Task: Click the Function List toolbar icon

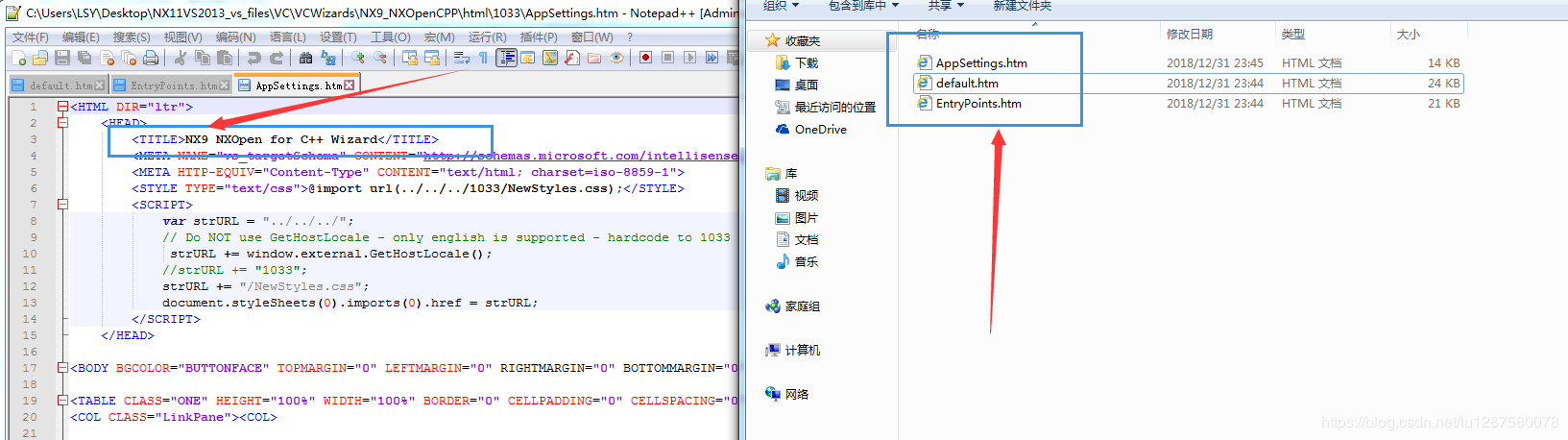Action: 571,58
